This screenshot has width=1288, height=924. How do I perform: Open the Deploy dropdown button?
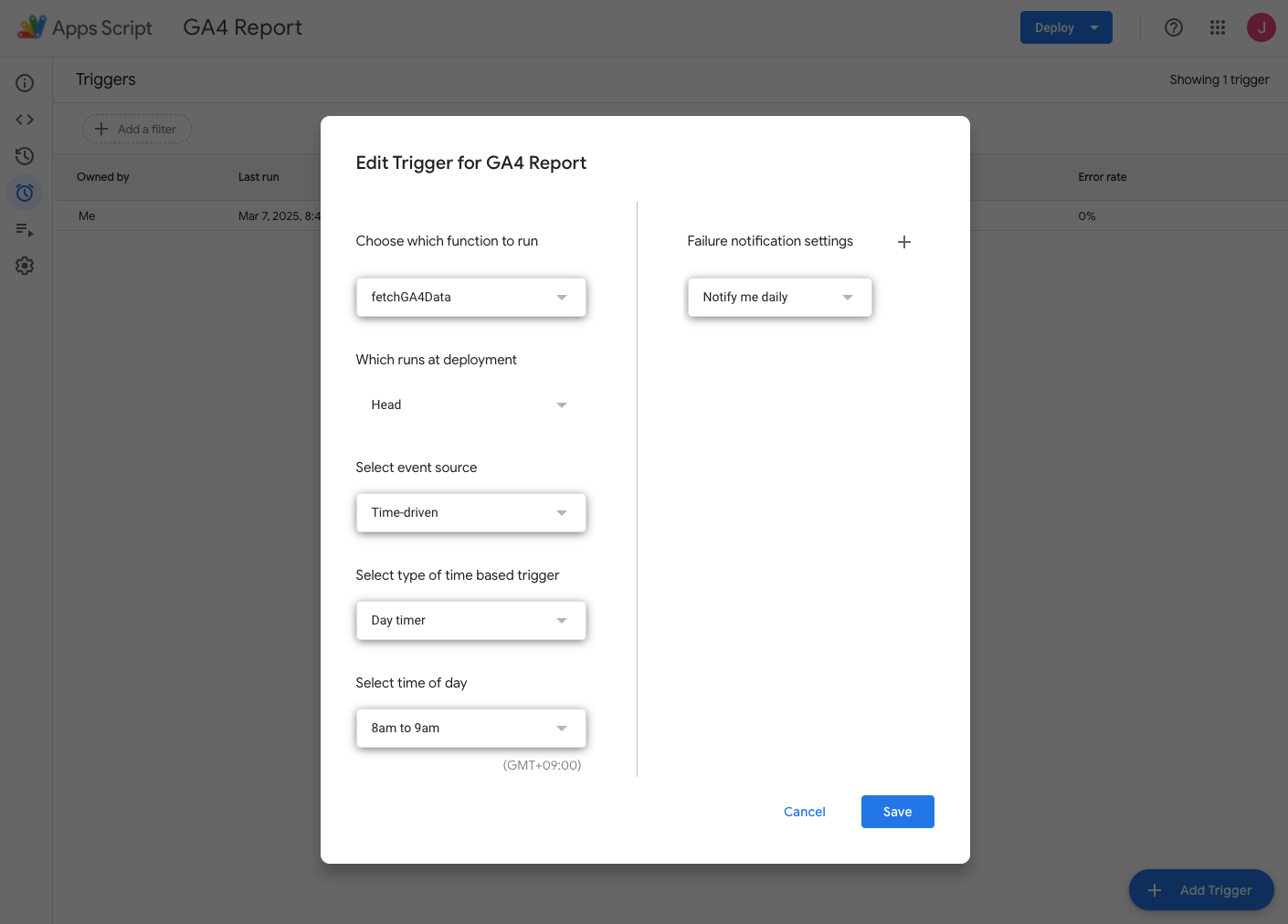(1066, 27)
